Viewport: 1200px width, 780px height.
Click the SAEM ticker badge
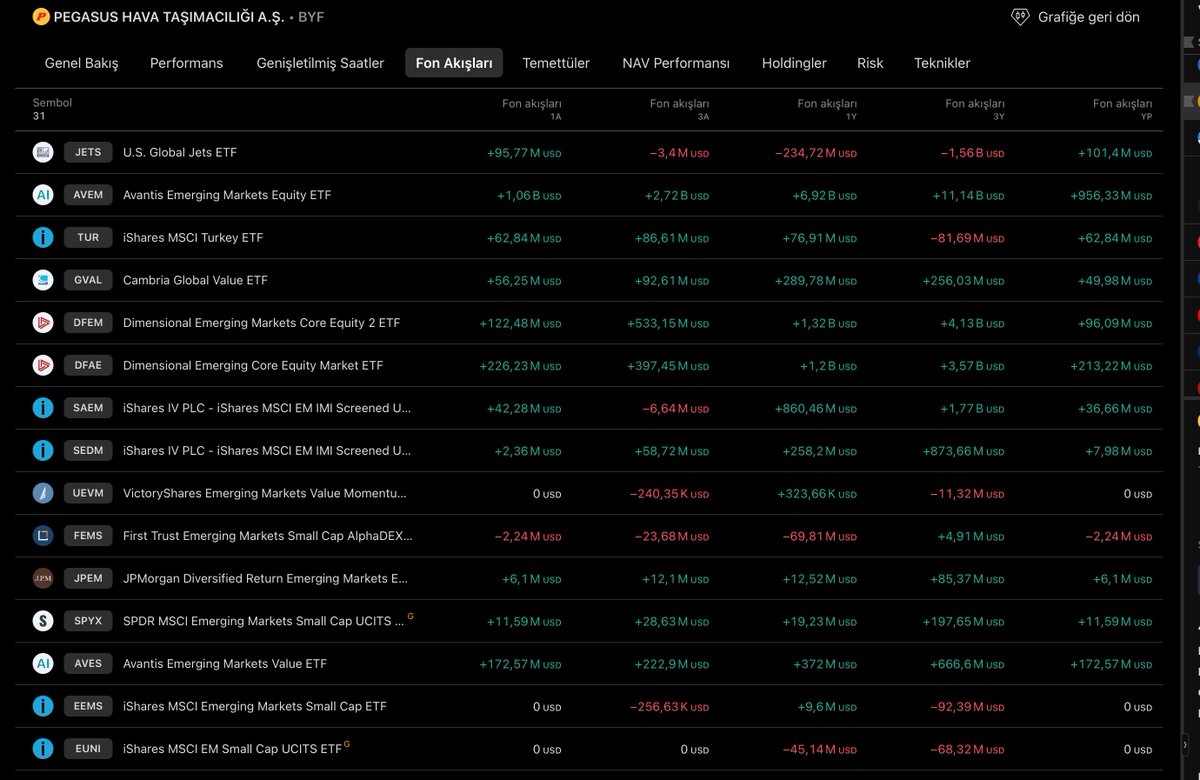(88, 408)
